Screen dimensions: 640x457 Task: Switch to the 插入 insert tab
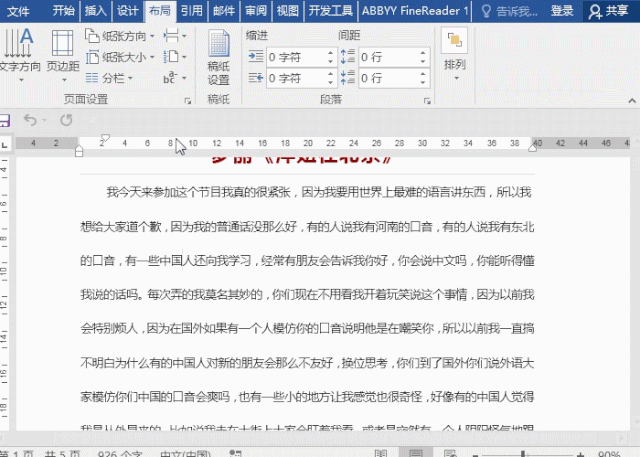pyautogui.click(x=96, y=11)
